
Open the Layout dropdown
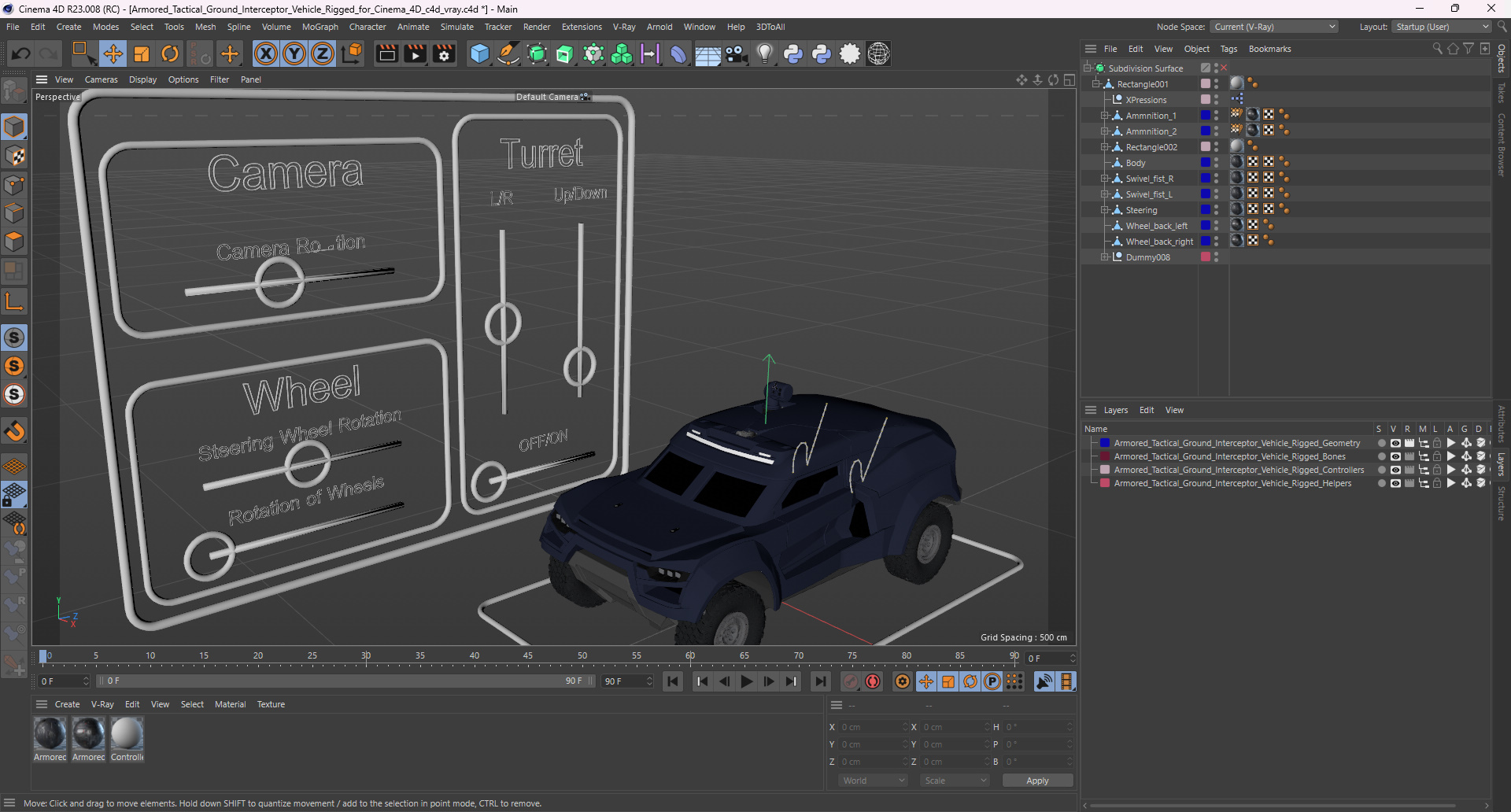1442,27
